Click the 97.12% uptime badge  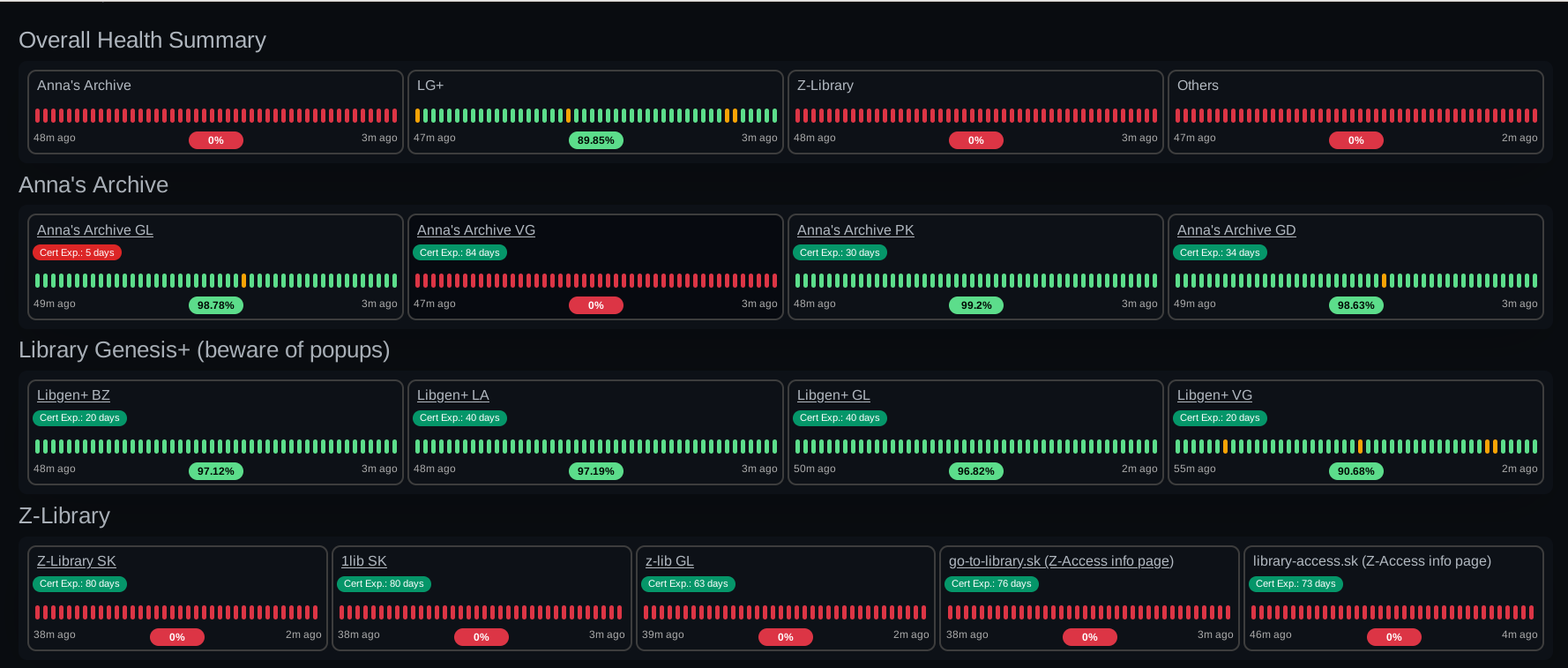coord(216,471)
